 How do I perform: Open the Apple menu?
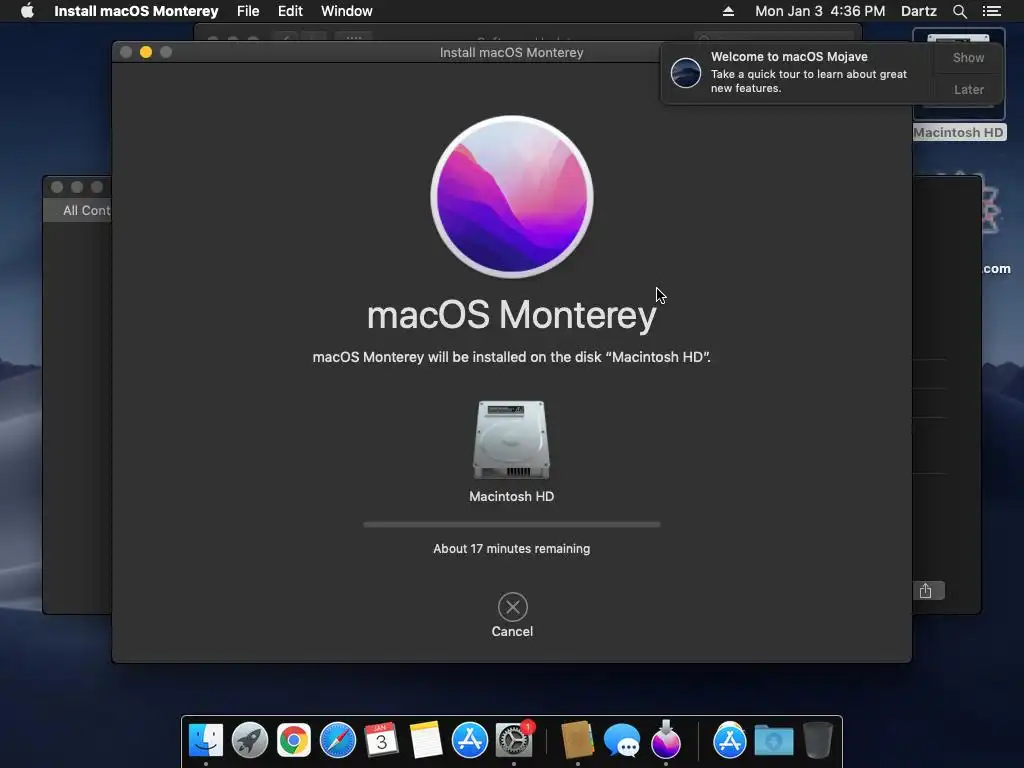coord(27,11)
